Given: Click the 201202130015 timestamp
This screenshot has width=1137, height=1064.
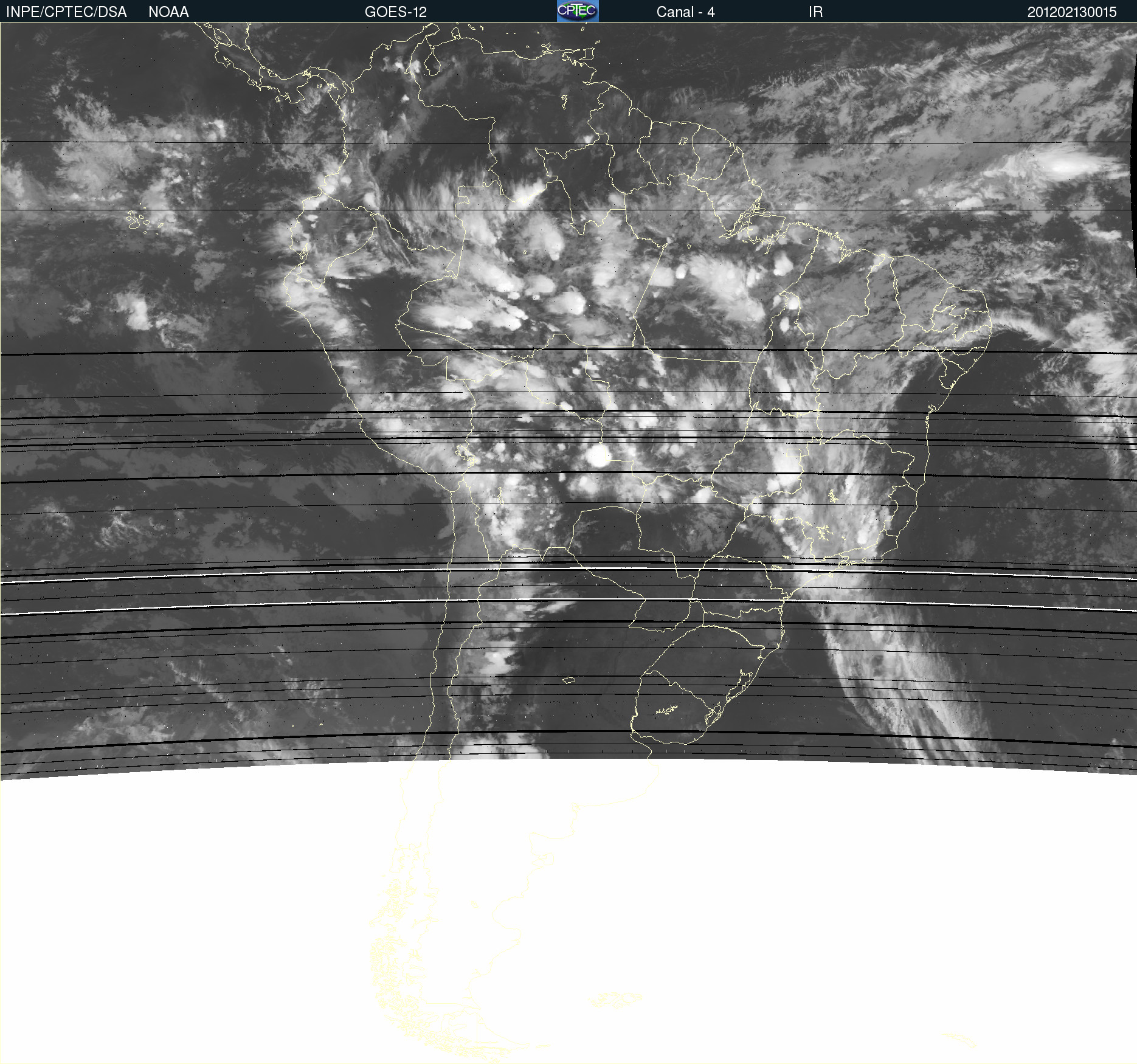Looking at the screenshot, I should pos(1072,12).
